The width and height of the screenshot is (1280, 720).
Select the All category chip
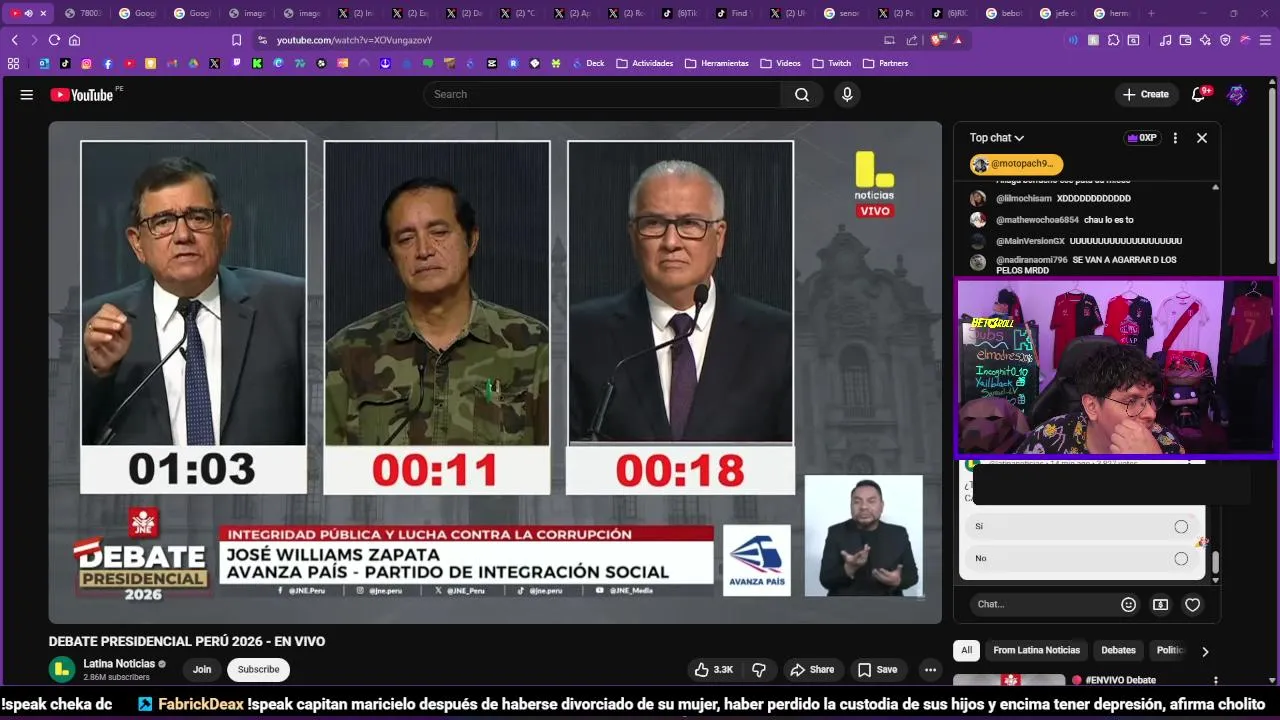[x=966, y=650]
